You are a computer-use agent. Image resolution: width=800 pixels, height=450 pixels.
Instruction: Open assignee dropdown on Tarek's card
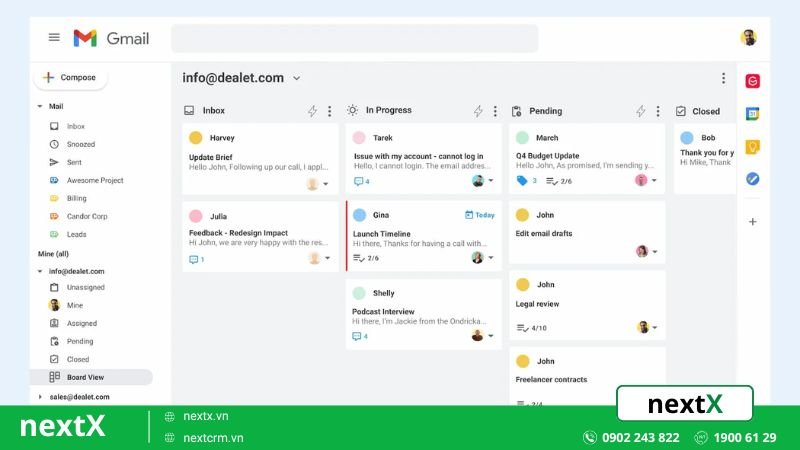[491, 180]
